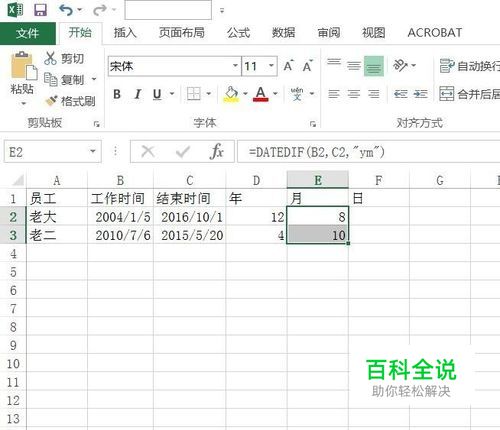500x430 pixels.
Task: Switch to the 公式 tab
Action: pos(238,33)
